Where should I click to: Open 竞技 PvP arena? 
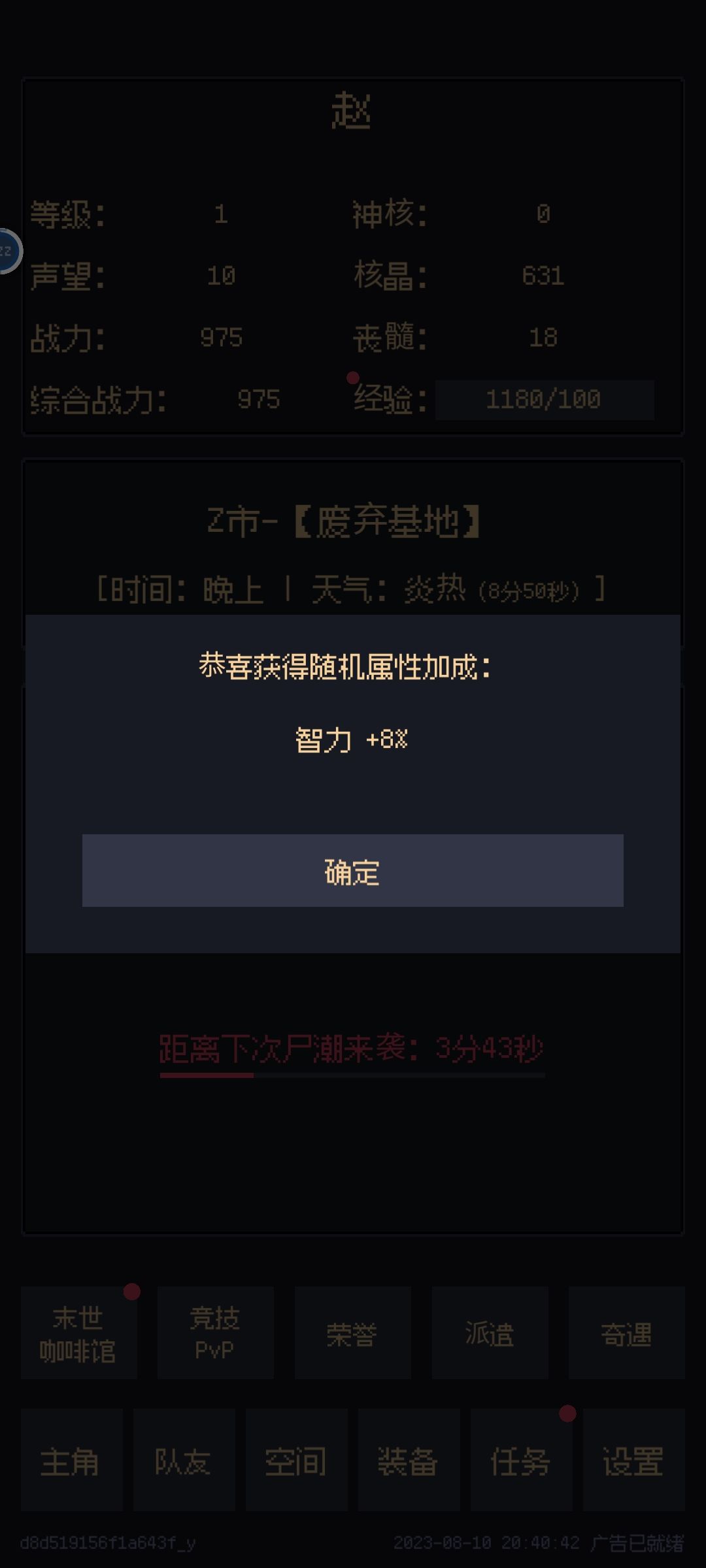(216, 1333)
